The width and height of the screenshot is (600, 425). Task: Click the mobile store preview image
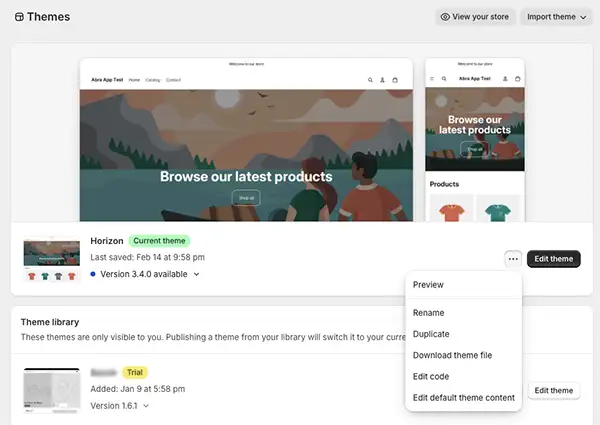click(474, 140)
